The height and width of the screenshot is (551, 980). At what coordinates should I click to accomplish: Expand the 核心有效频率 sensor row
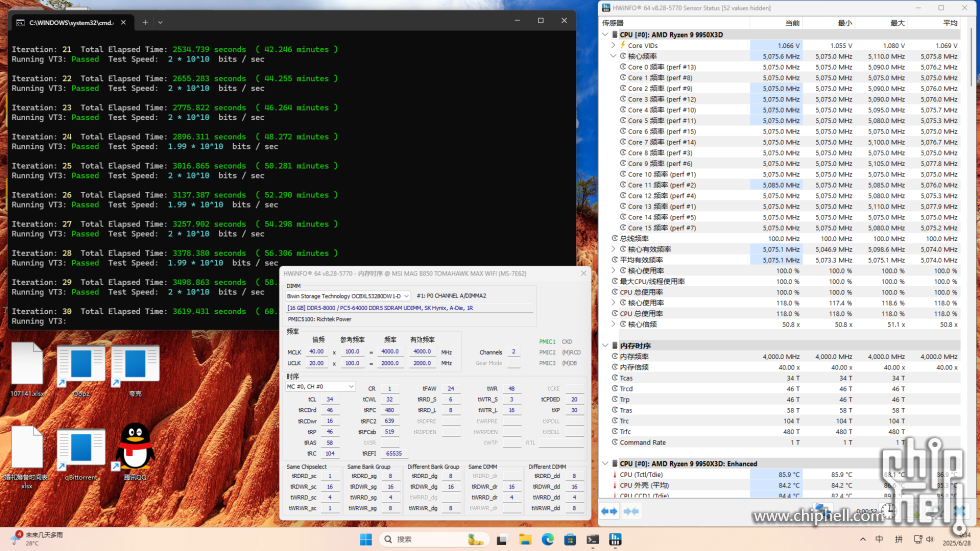coord(614,249)
